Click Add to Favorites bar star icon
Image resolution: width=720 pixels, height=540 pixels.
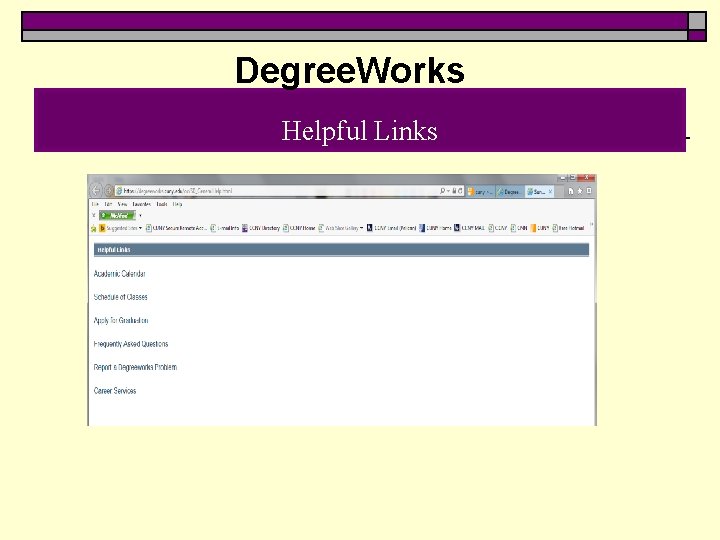[93, 228]
